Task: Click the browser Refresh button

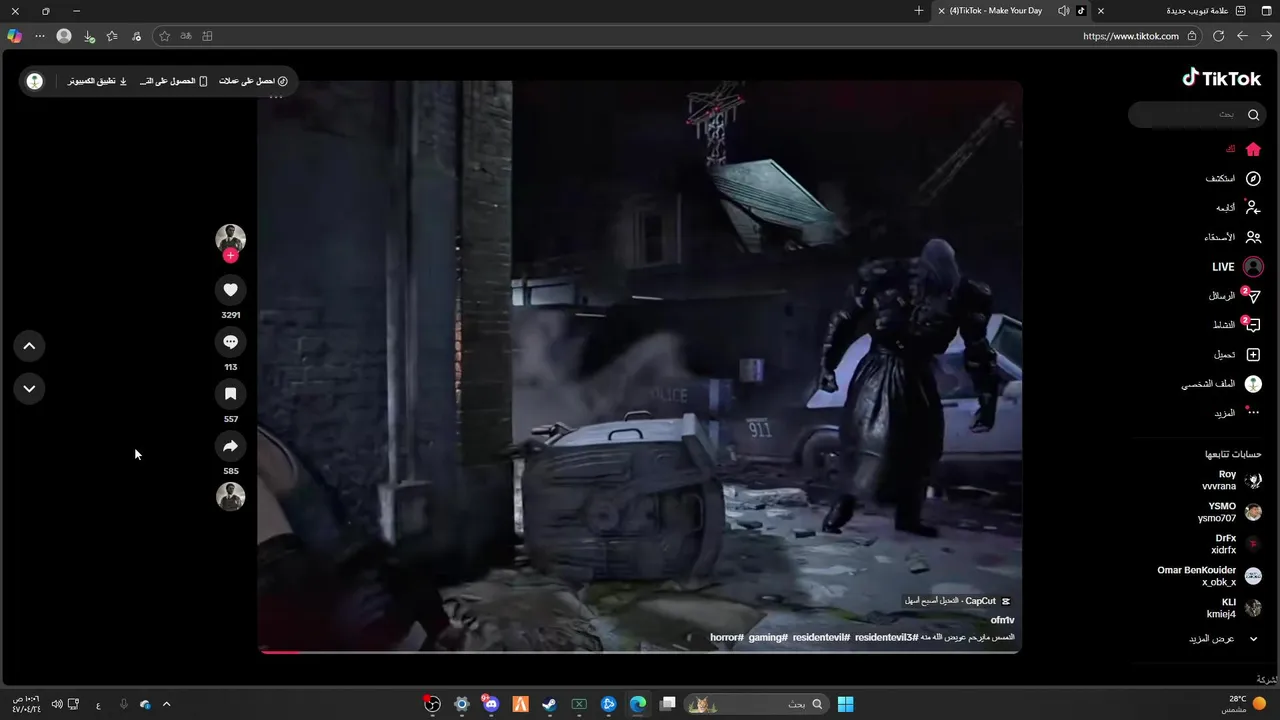Action: pos(1218,36)
